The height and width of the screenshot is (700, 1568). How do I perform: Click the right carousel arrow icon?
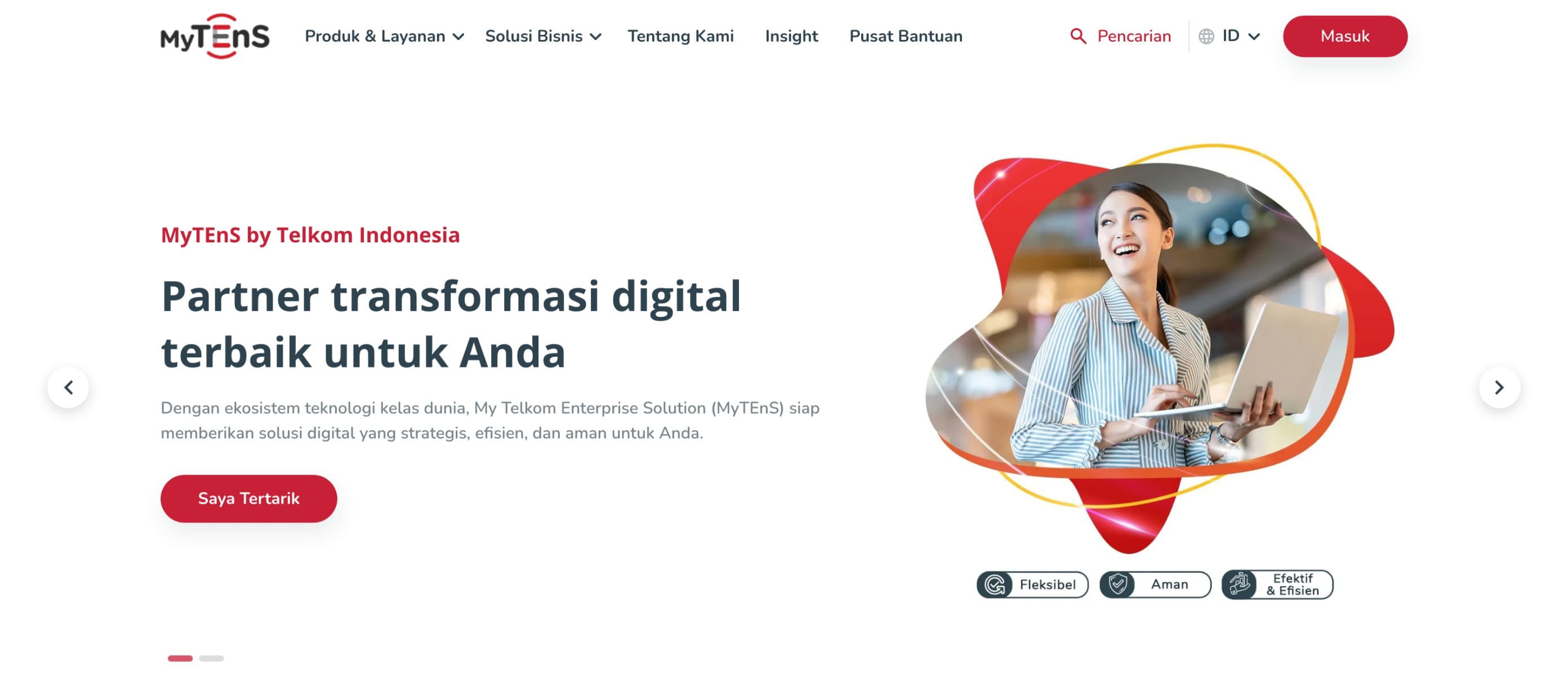pos(1500,386)
